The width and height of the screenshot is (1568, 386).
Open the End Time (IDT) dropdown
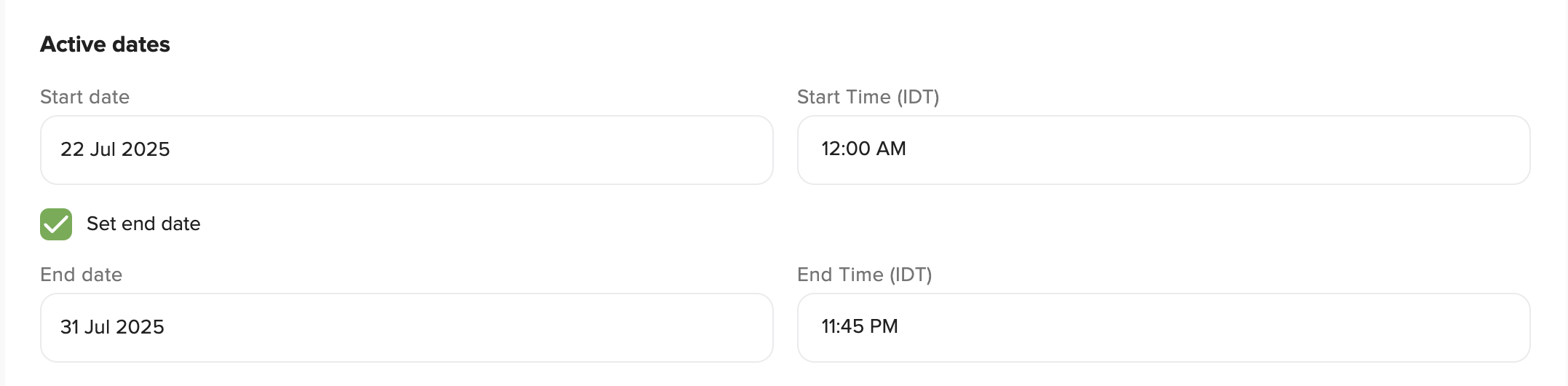coord(1163,328)
